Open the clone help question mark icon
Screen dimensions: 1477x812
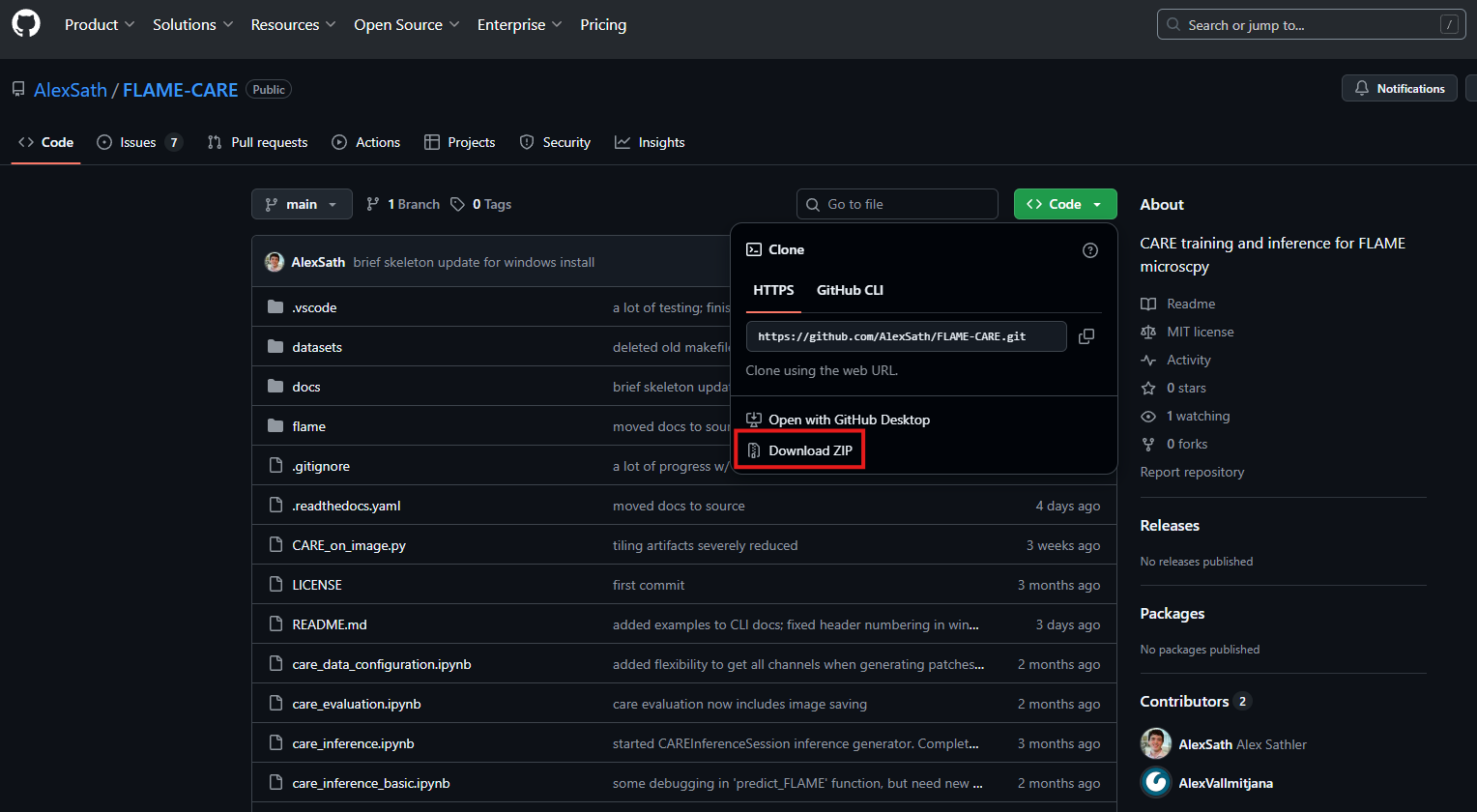[x=1090, y=250]
